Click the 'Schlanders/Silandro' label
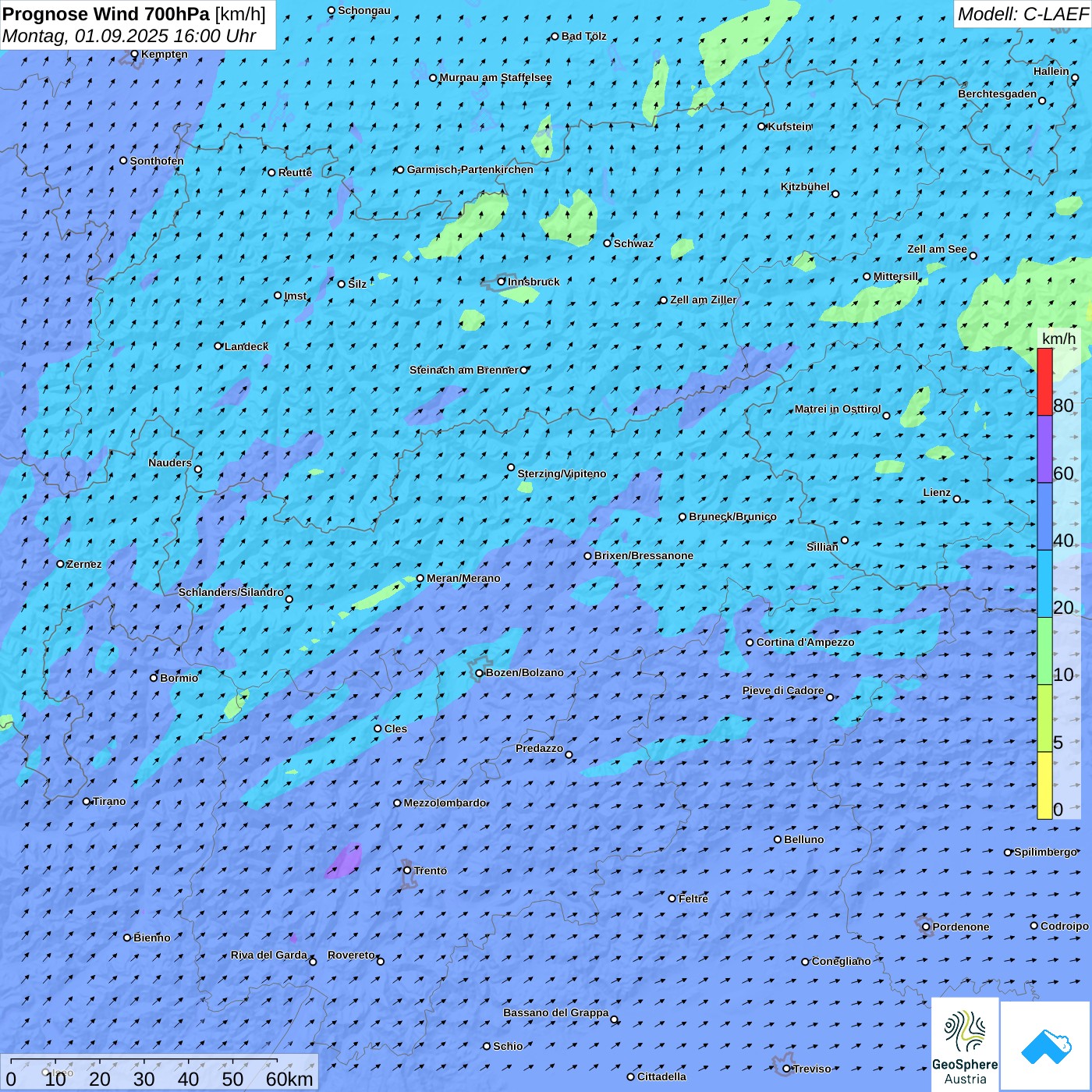 (x=231, y=592)
